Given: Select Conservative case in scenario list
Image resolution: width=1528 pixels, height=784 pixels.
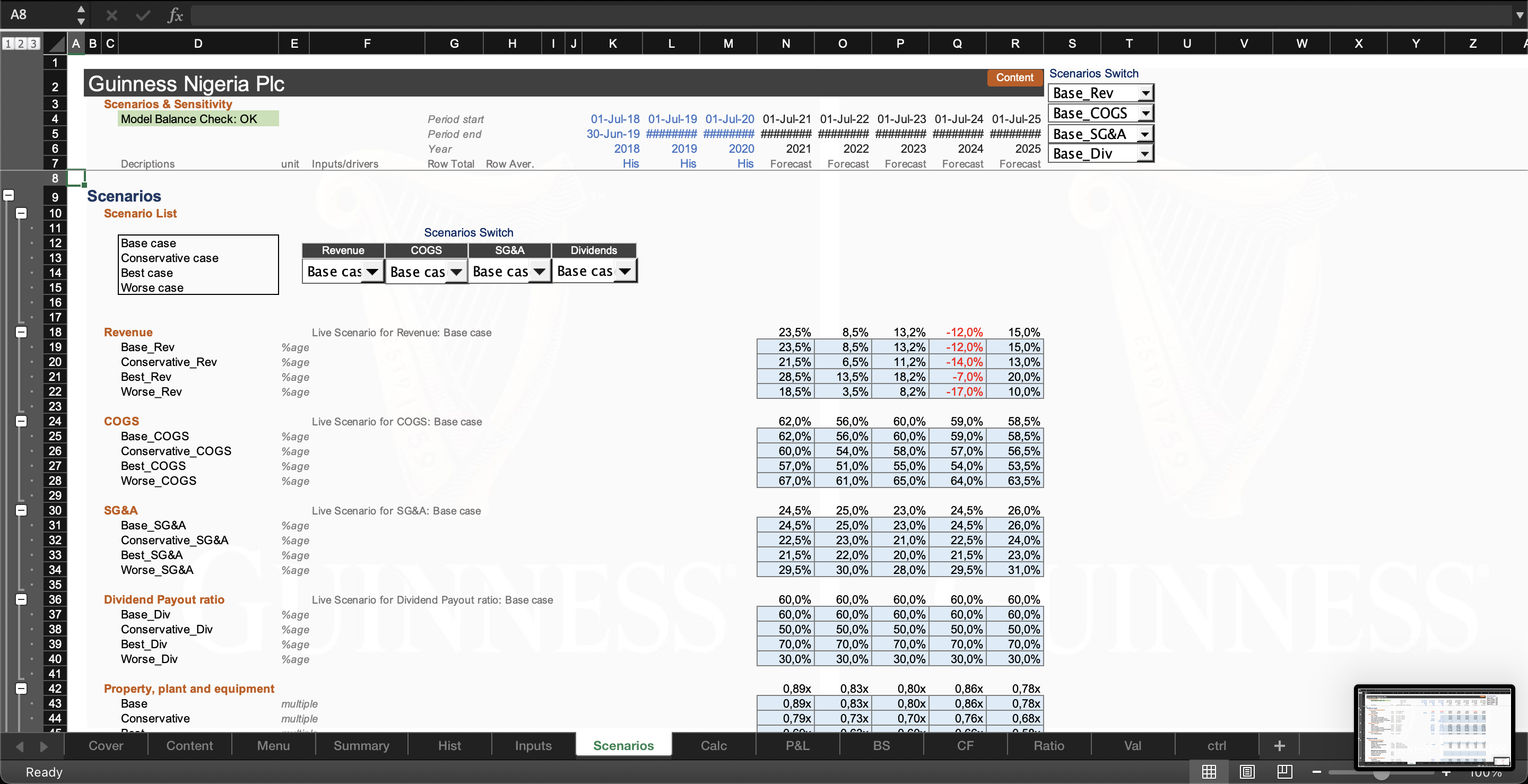Looking at the screenshot, I should (x=170, y=258).
